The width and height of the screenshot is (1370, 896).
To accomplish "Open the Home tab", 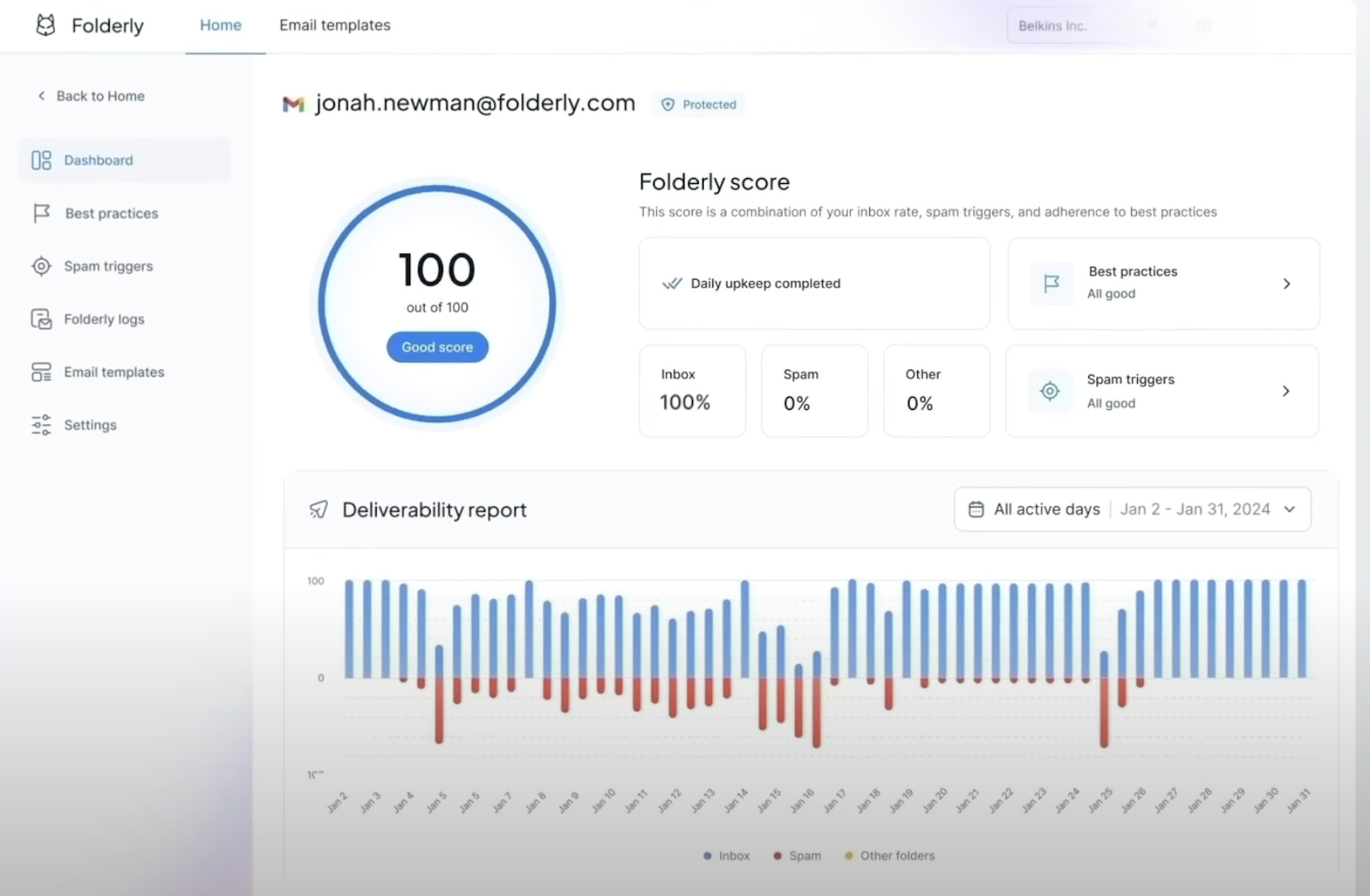I will (221, 26).
